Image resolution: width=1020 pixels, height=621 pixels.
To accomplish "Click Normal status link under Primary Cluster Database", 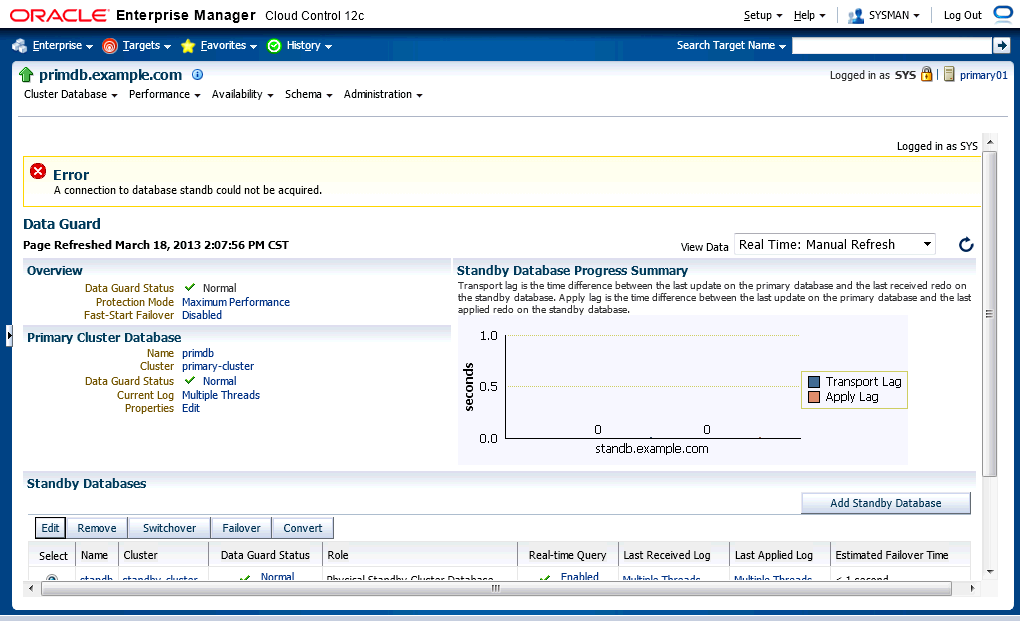I will [x=219, y=381].
